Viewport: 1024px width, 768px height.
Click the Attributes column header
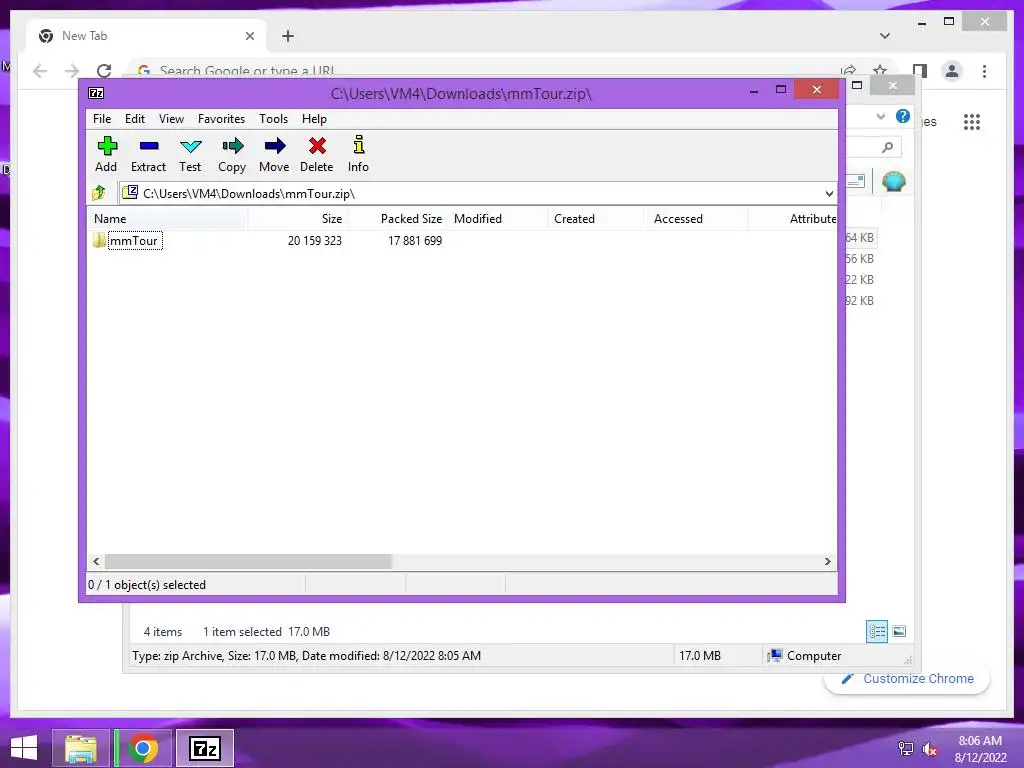793,219
